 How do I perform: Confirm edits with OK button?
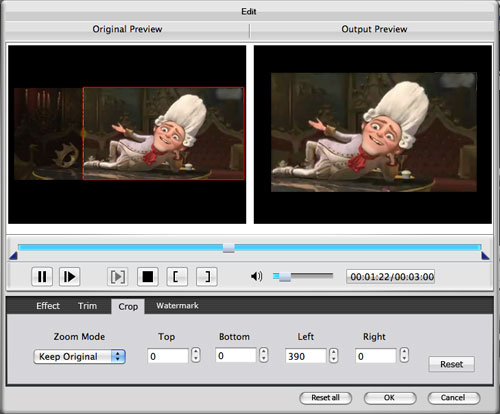pyautogui.click(x=390, y=398)
